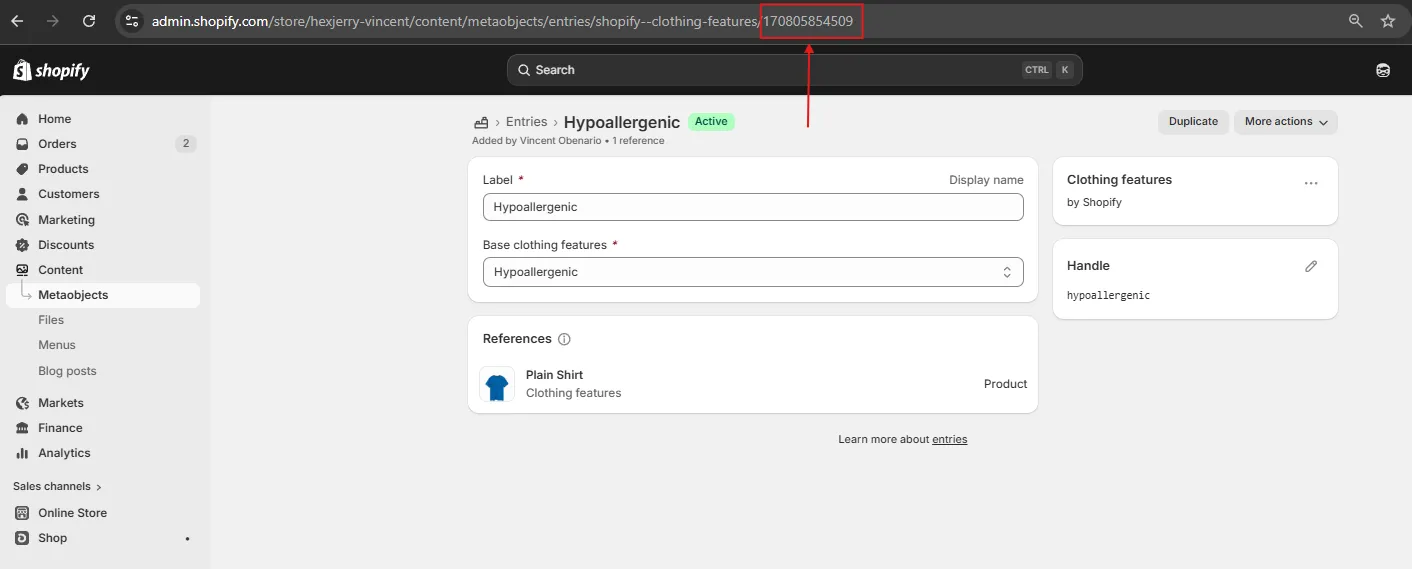1412x569 pixels.
Task: Go to Orders page
Action: click(x=57, y=144)
